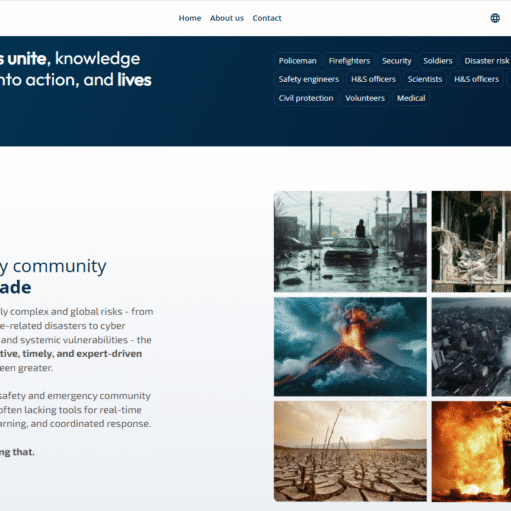Select the Soldiers tag

438,61
